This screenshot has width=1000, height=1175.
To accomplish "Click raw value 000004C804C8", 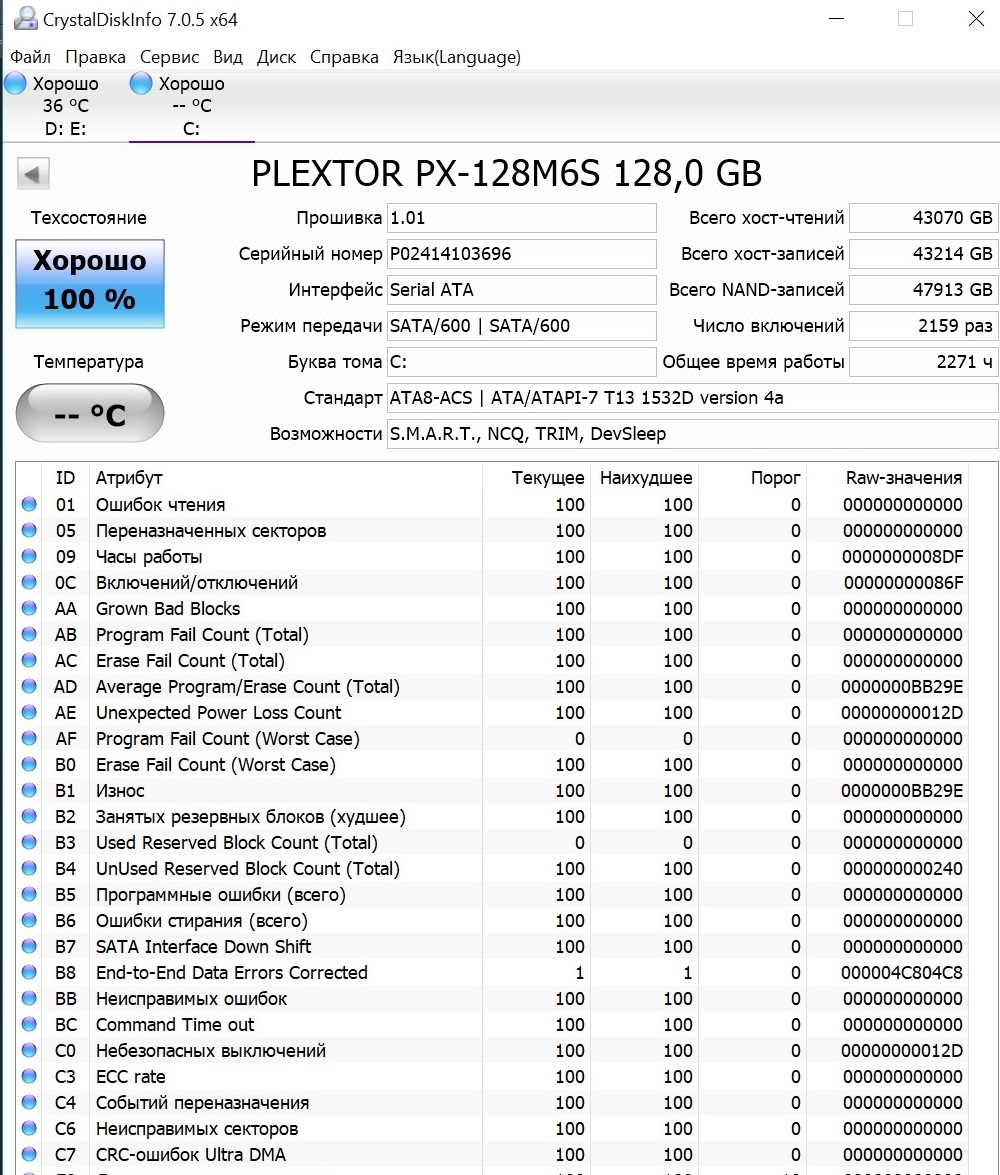I will point(902,973).
